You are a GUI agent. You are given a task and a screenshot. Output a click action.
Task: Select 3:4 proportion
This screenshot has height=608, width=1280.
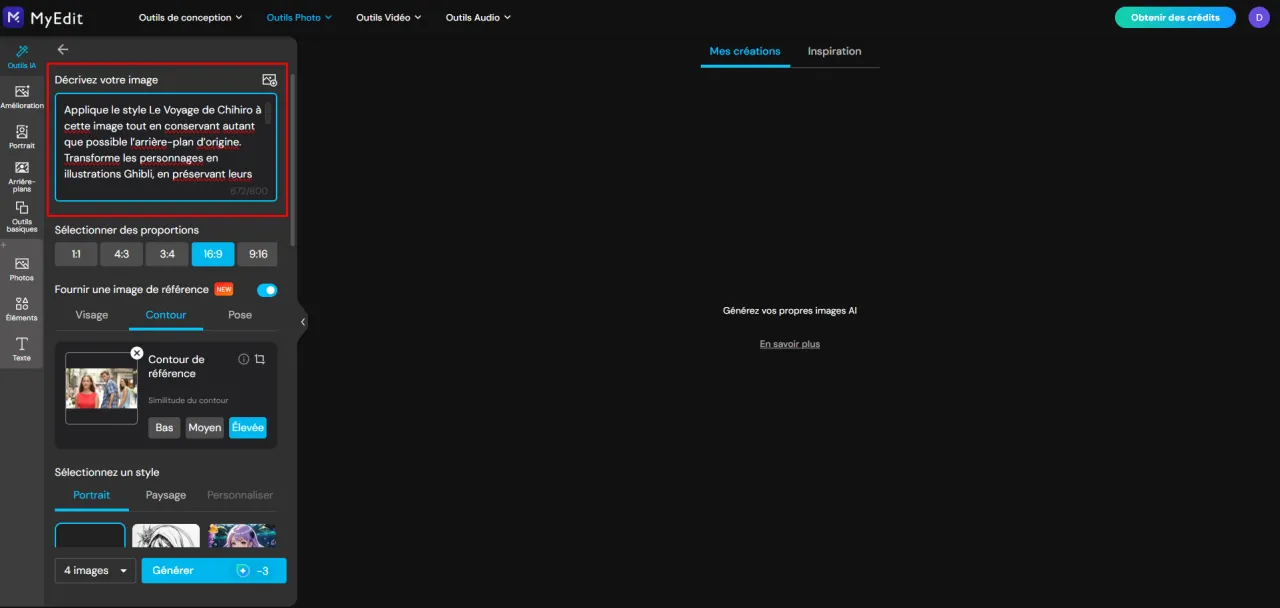167,254
